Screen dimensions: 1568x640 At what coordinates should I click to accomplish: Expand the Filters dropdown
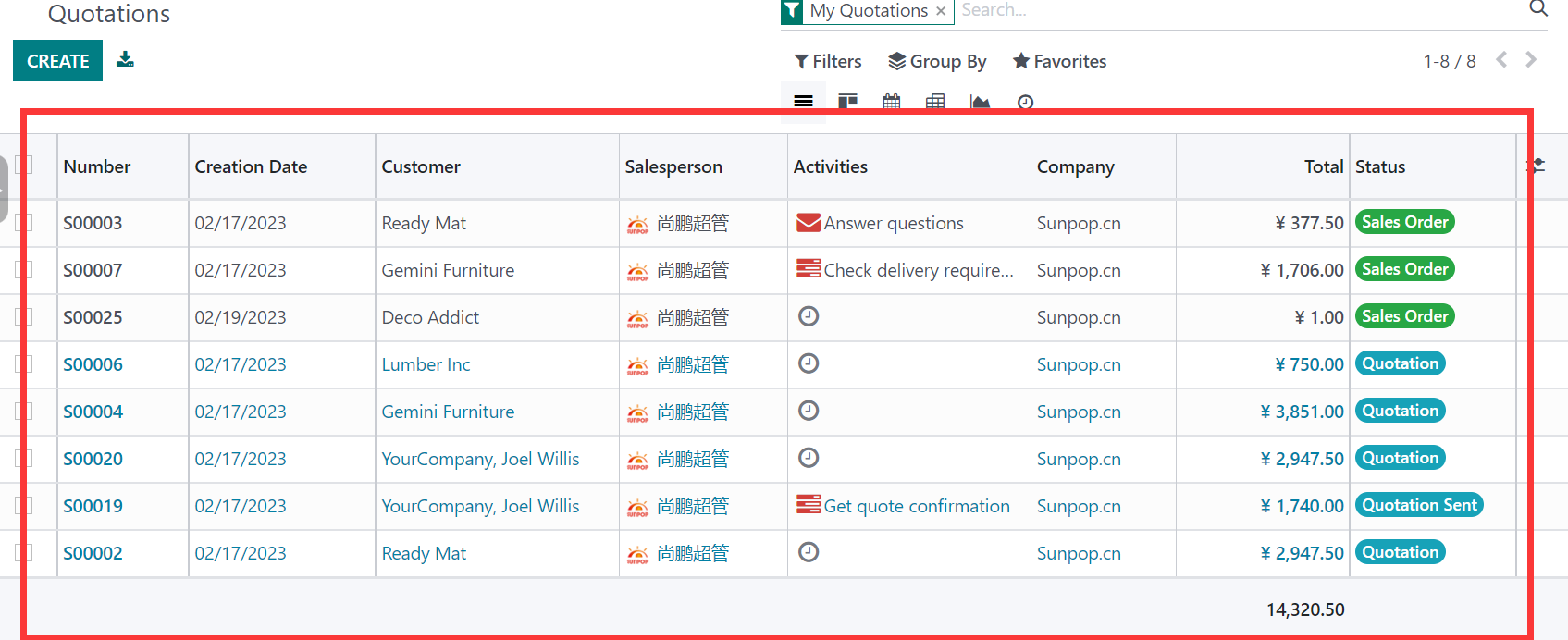(828, 61)
